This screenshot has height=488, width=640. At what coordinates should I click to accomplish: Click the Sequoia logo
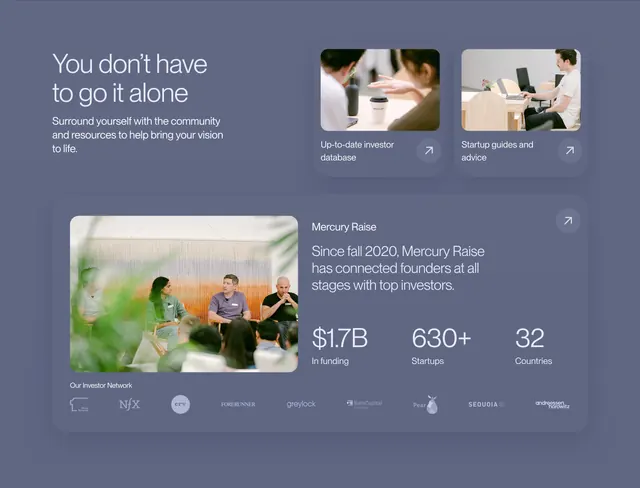(x=486, y=404)
